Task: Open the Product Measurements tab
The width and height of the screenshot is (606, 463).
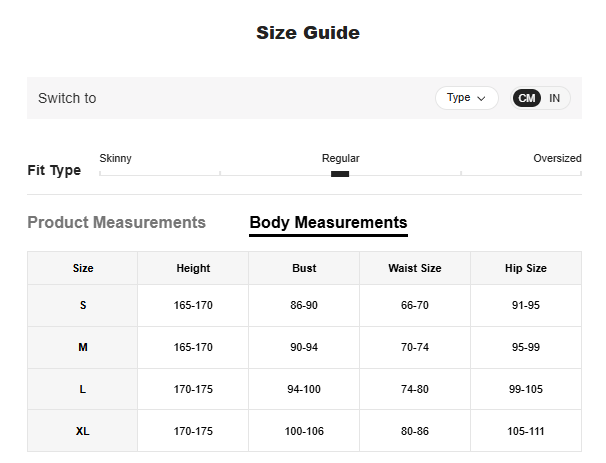Action: [116, 222]
